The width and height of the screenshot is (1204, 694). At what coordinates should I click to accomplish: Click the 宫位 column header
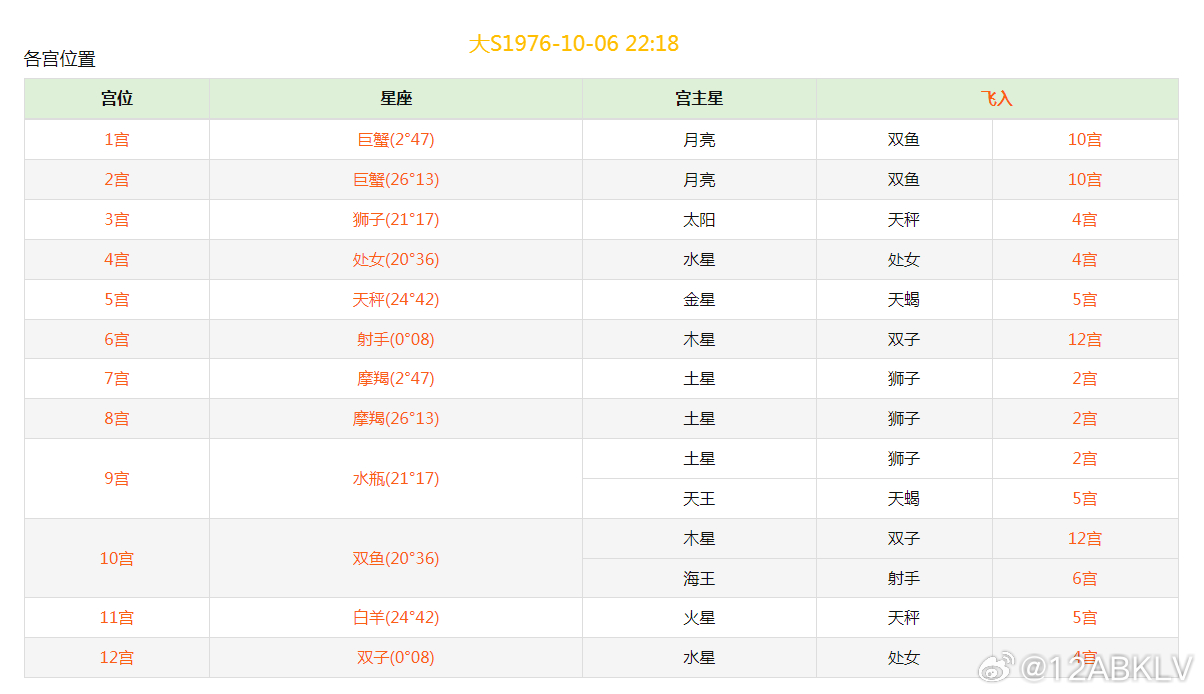point(117,99)
